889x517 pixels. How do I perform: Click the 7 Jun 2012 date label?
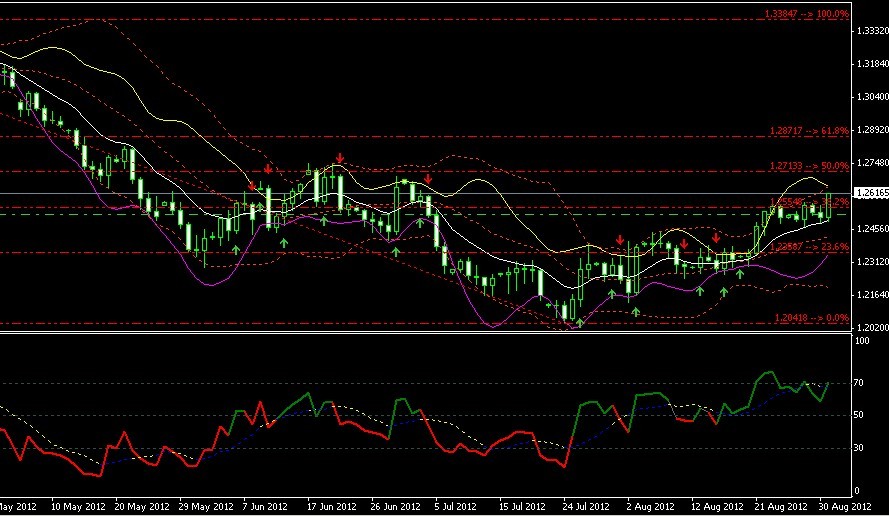coord(265,507)
